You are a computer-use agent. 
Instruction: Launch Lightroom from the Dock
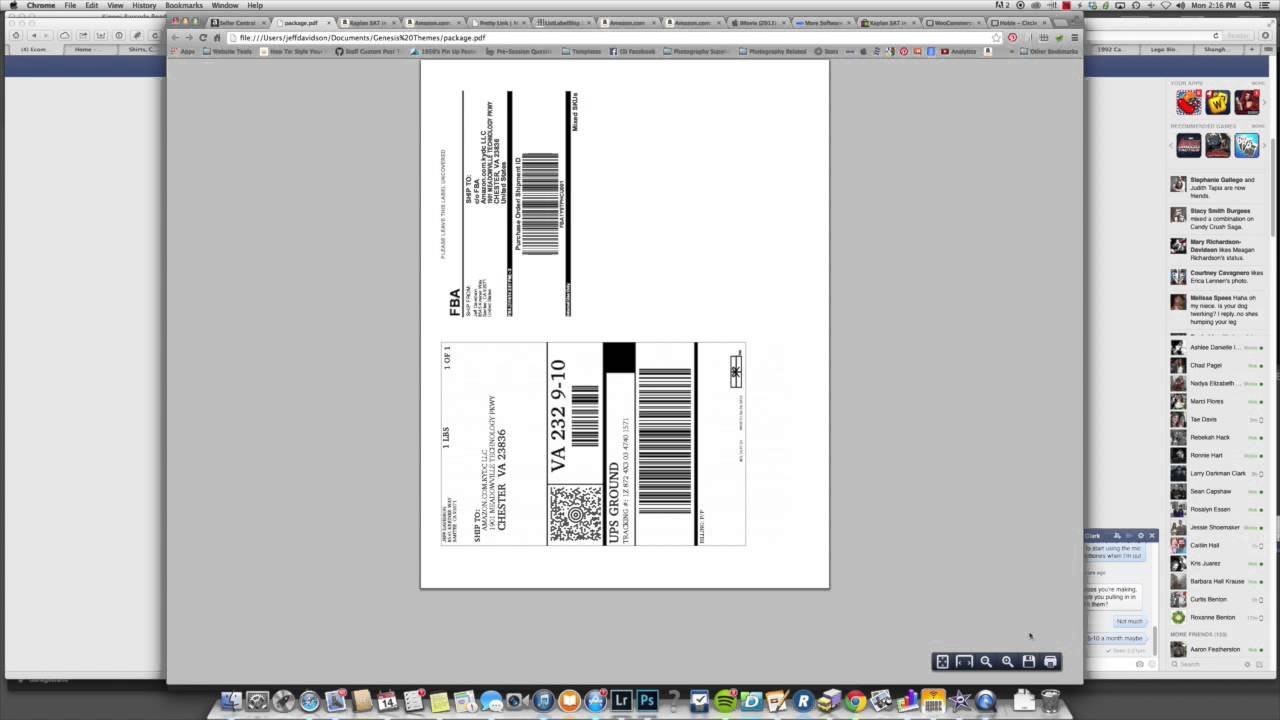coord(621,702)
